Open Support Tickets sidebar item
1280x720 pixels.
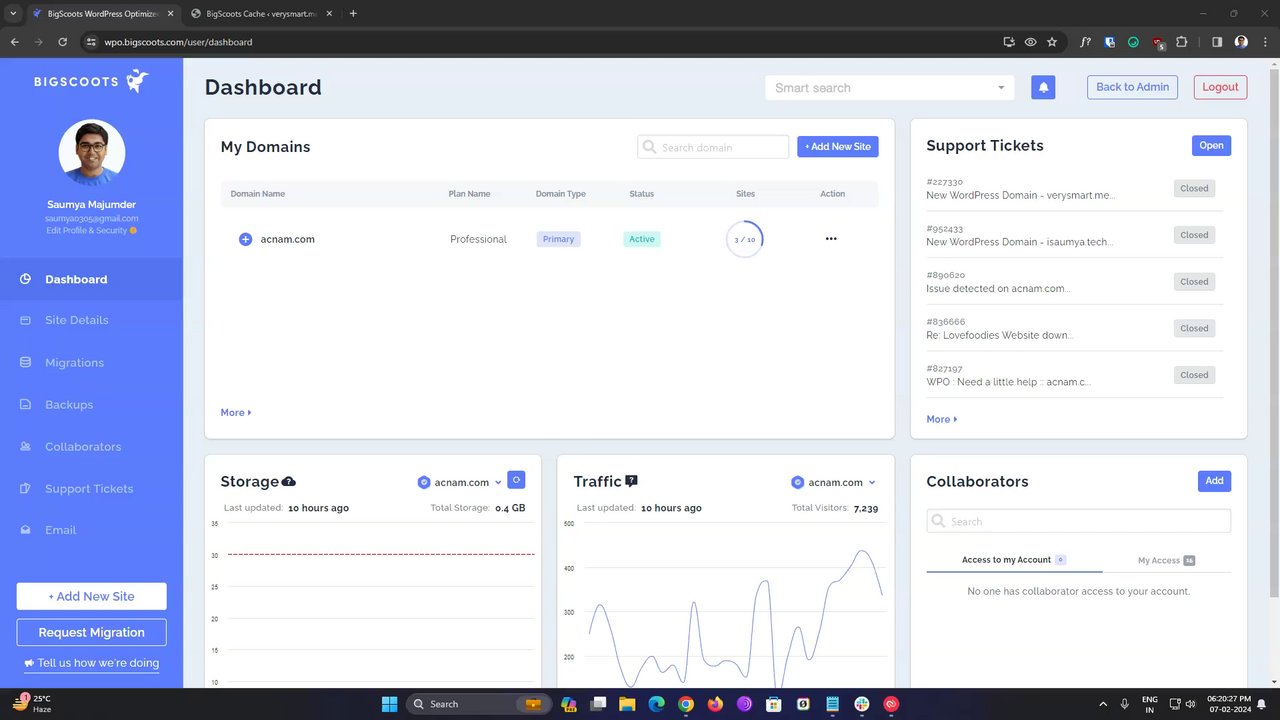point(91,488)
